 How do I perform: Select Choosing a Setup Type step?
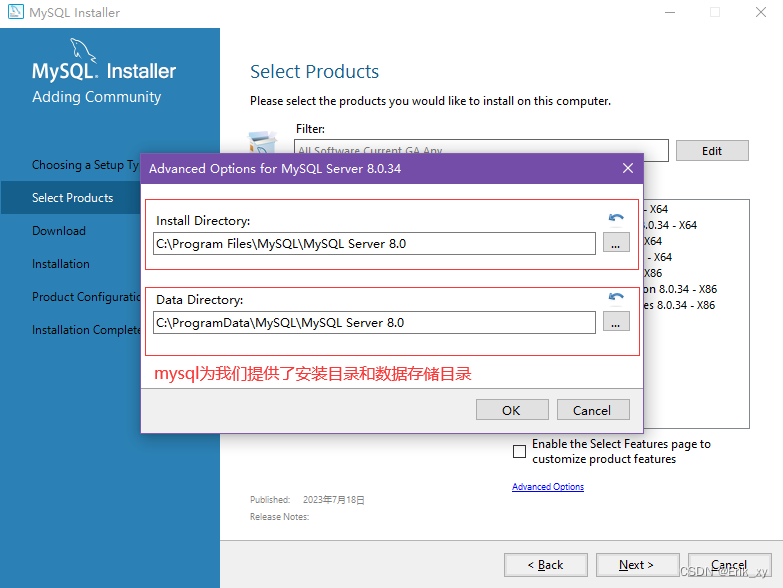pyautogui.click(x=85, y=165)
